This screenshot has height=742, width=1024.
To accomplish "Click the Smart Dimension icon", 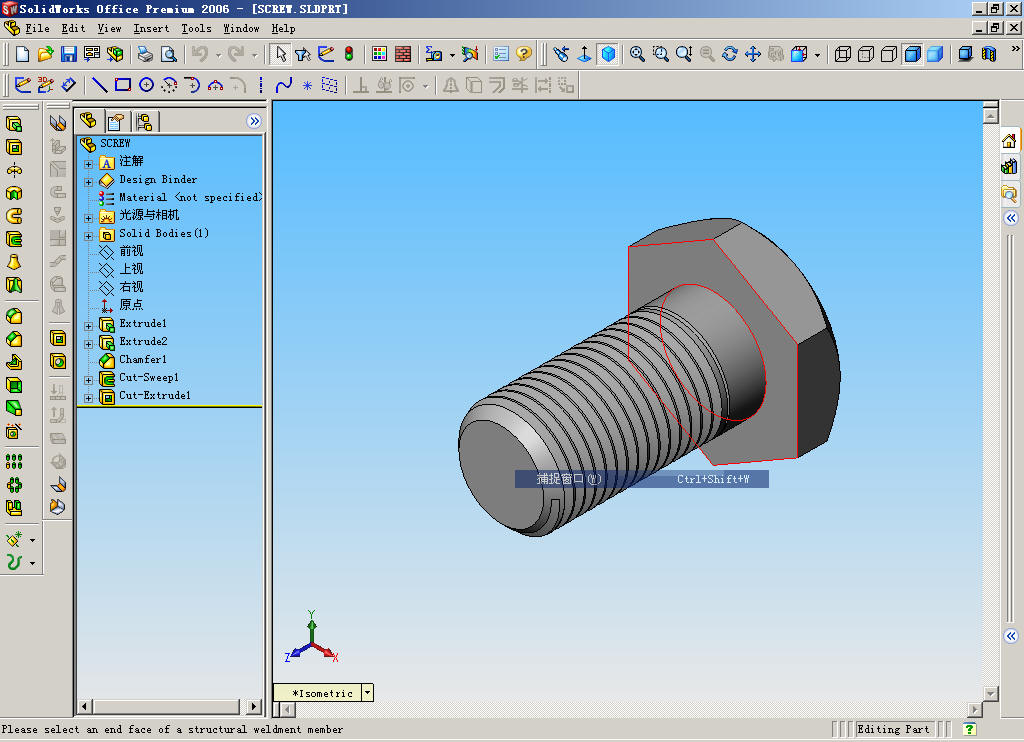I will point(69,85).
